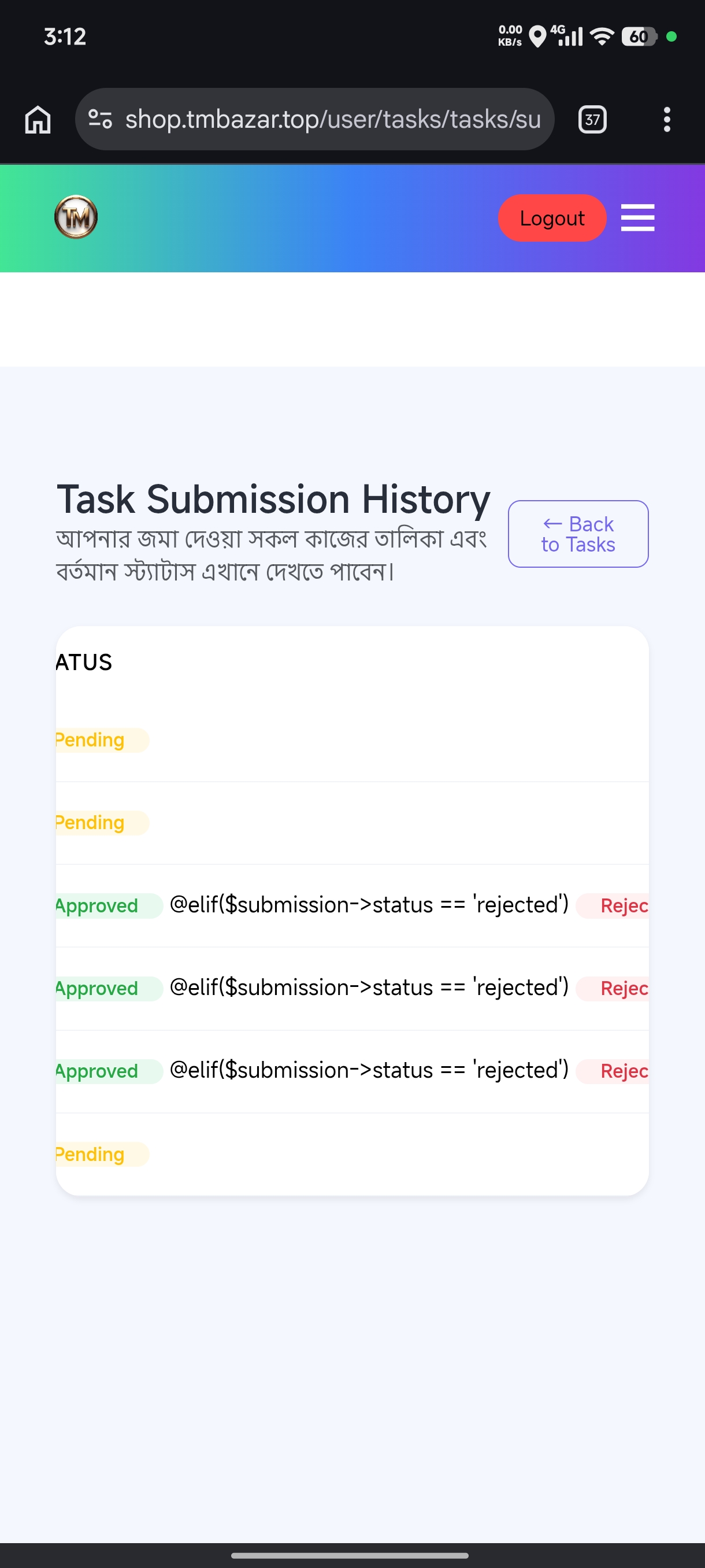The width and height of the screenshot is (705, 1568).
Task: Tap the first Approved status badge
Action: tap(109, 906)
